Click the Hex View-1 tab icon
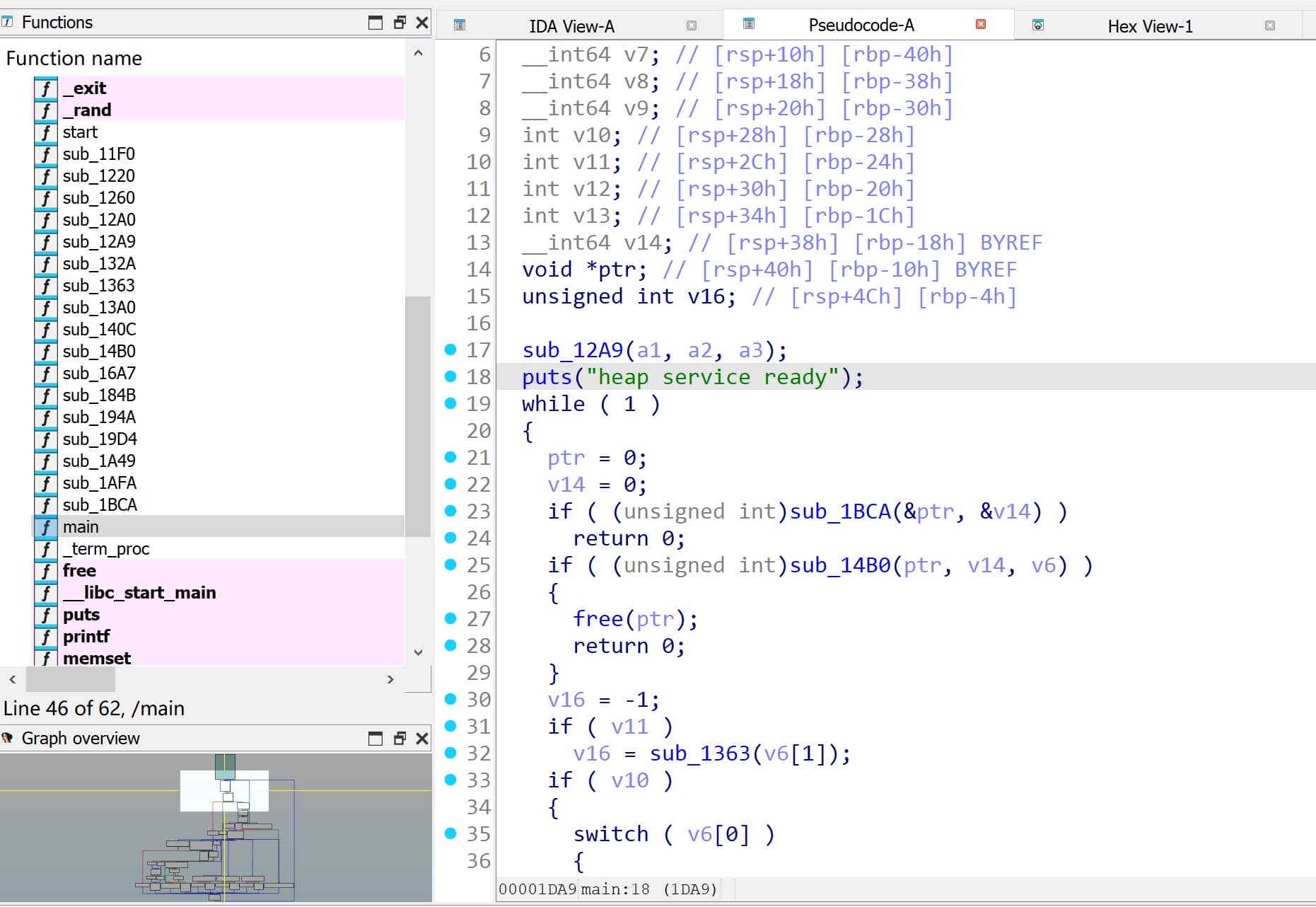 [x=1038, y=25]
